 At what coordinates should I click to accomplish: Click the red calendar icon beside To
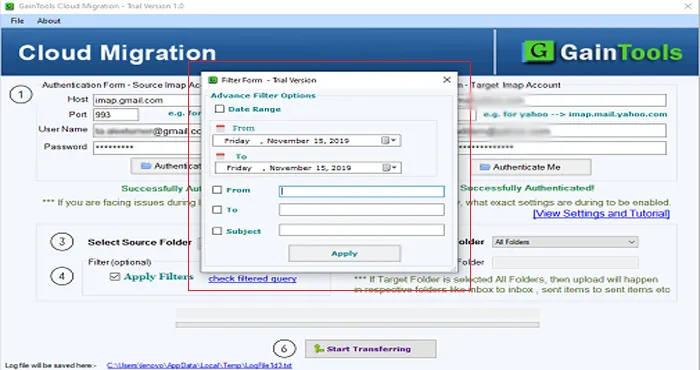[x=221, y=157]
